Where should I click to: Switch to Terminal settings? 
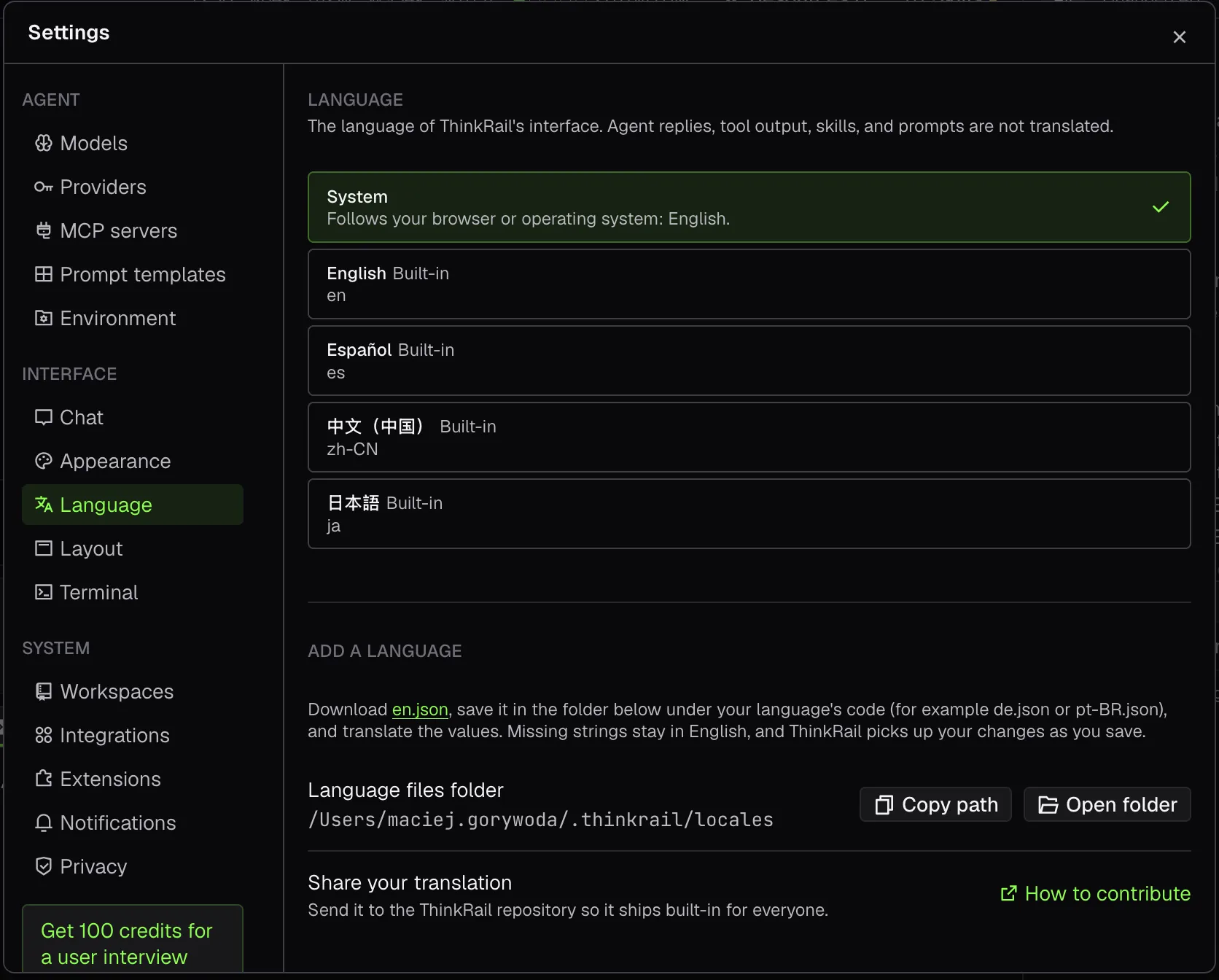pyautogui.click(x=133, y=592)
